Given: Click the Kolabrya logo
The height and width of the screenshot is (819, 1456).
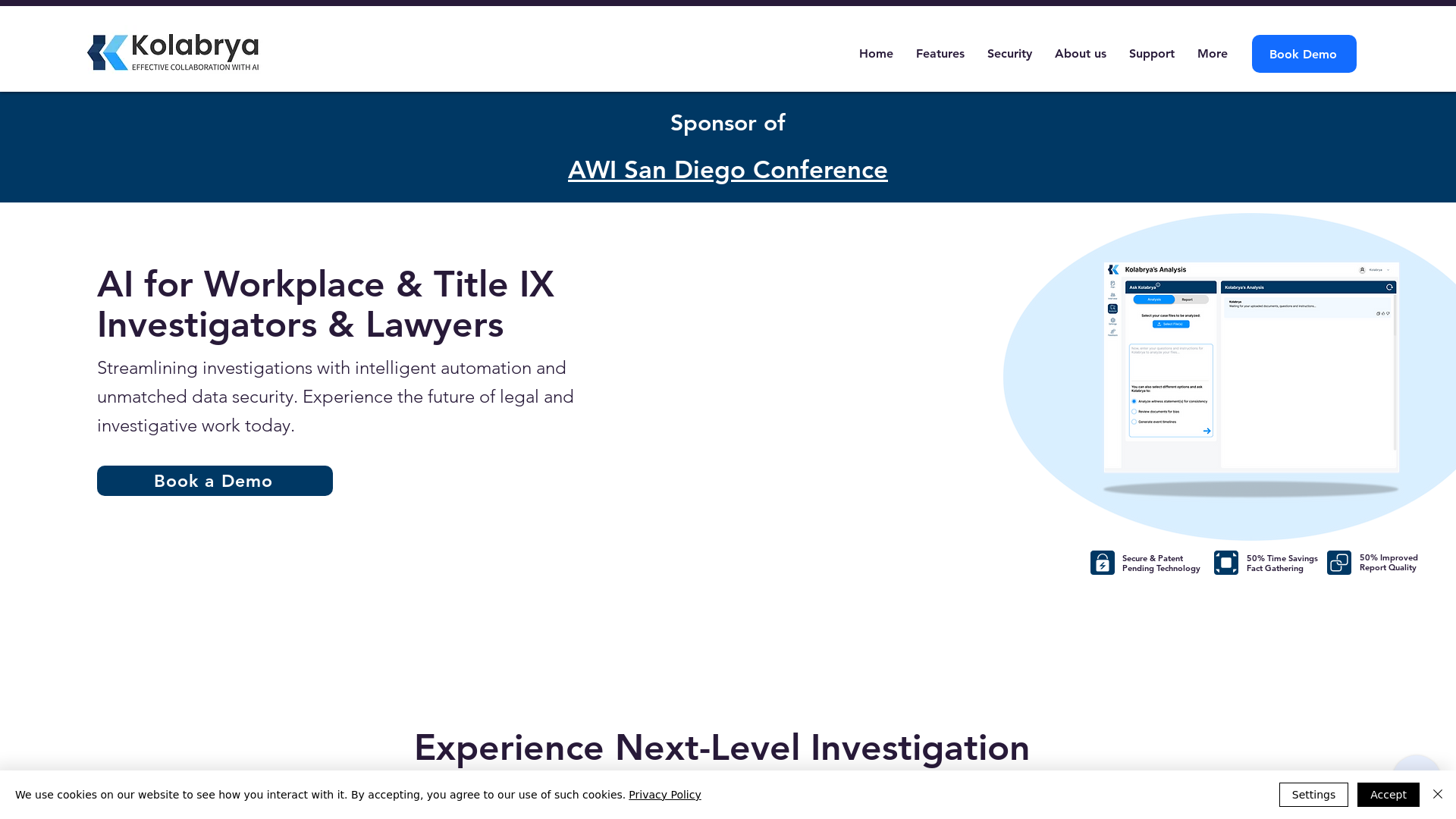Looking at the screenshot, I should 173,52.
